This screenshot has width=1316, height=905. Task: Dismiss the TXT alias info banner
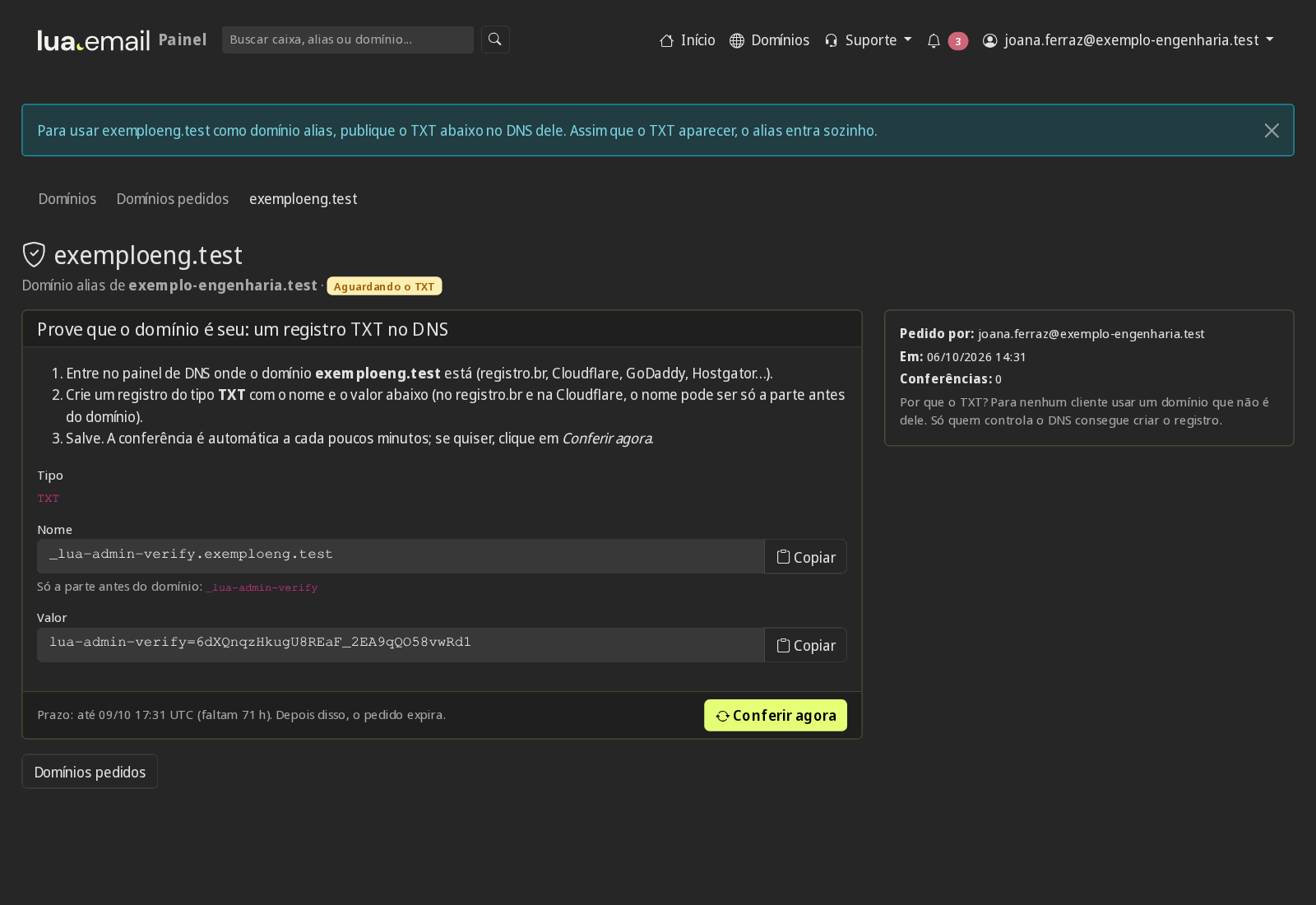1272,131
